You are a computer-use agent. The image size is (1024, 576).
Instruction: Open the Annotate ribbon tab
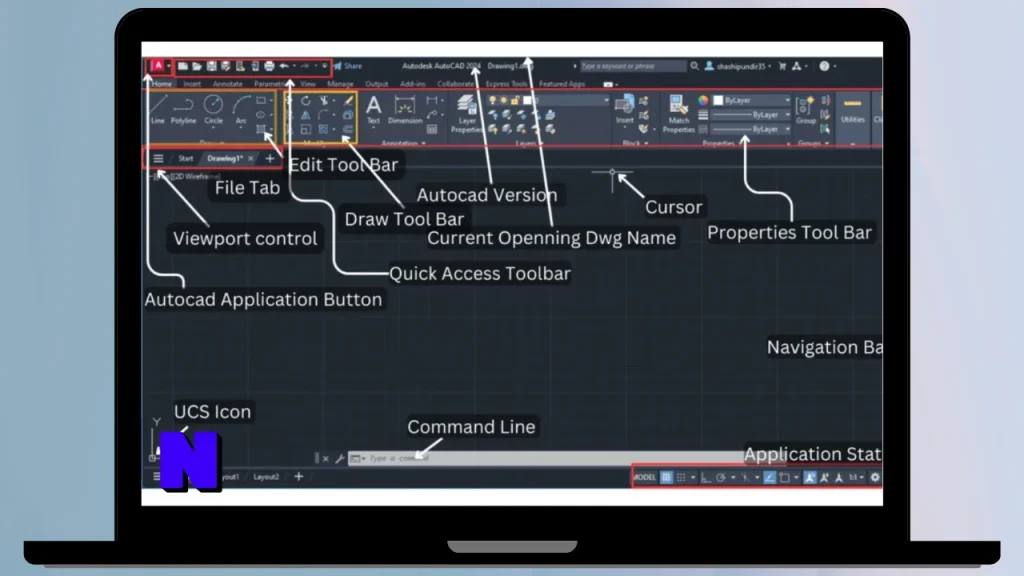(227, 84)
